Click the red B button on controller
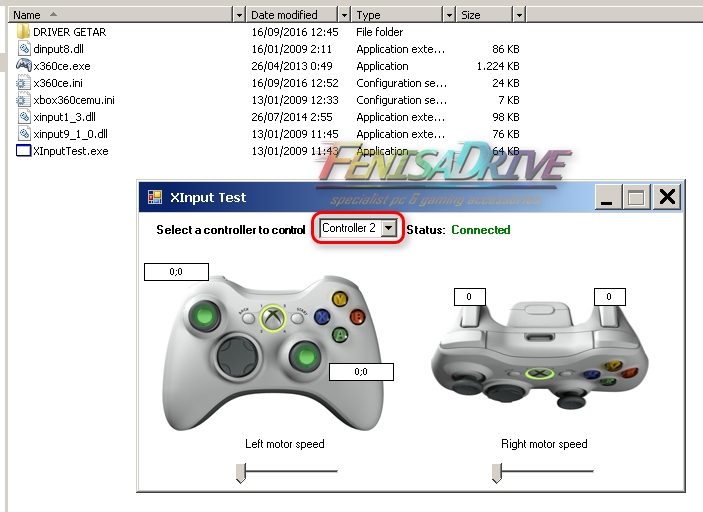 tap(357, 317)
